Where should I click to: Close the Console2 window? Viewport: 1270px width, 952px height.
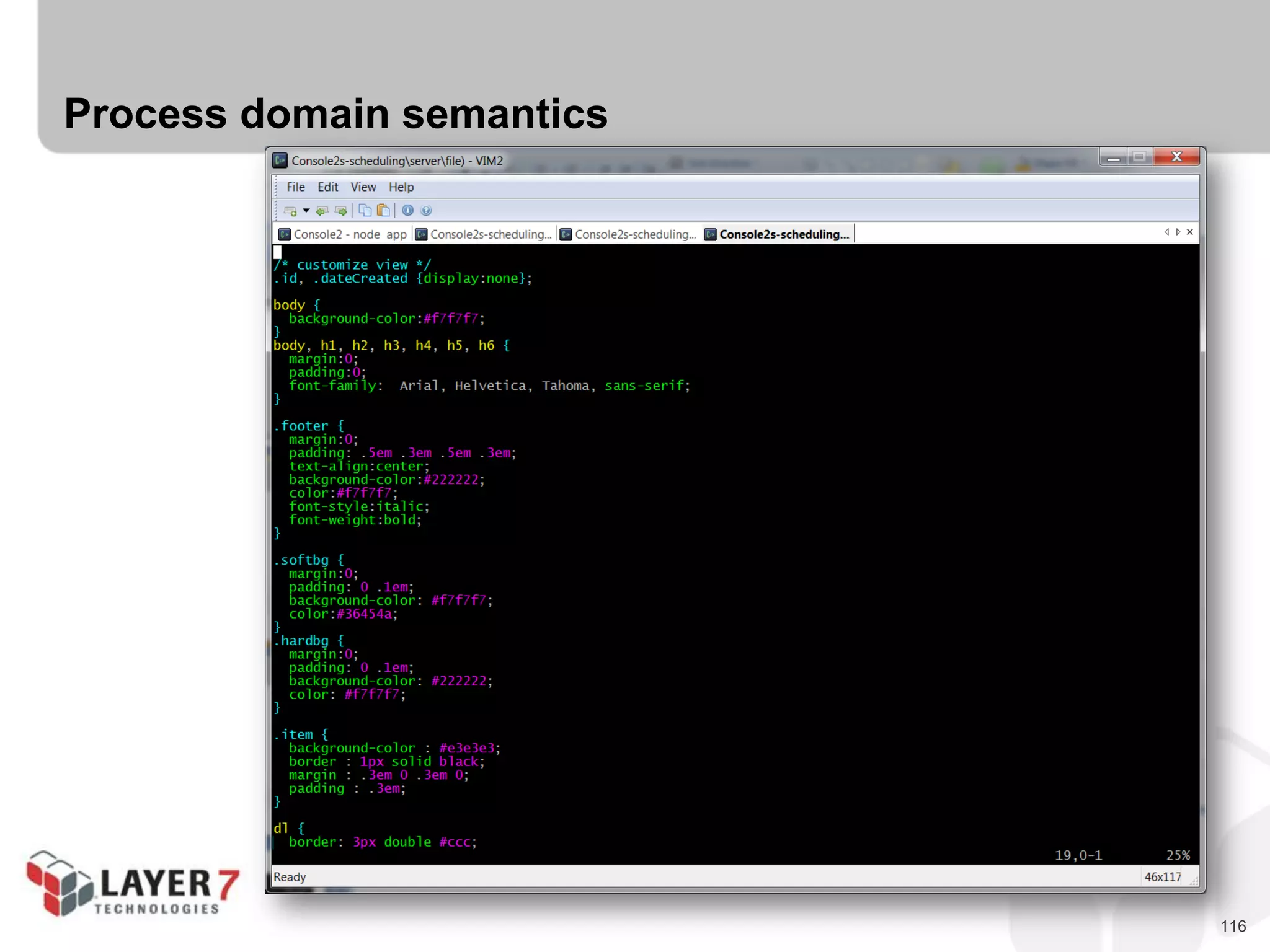(x=1176, y=157)
